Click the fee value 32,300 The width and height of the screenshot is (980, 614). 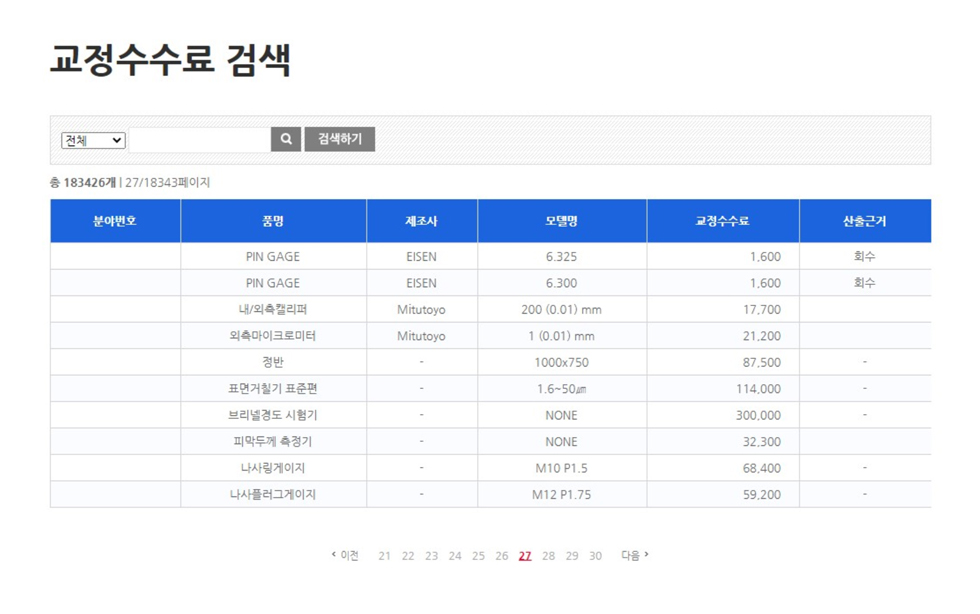(762, 441)
